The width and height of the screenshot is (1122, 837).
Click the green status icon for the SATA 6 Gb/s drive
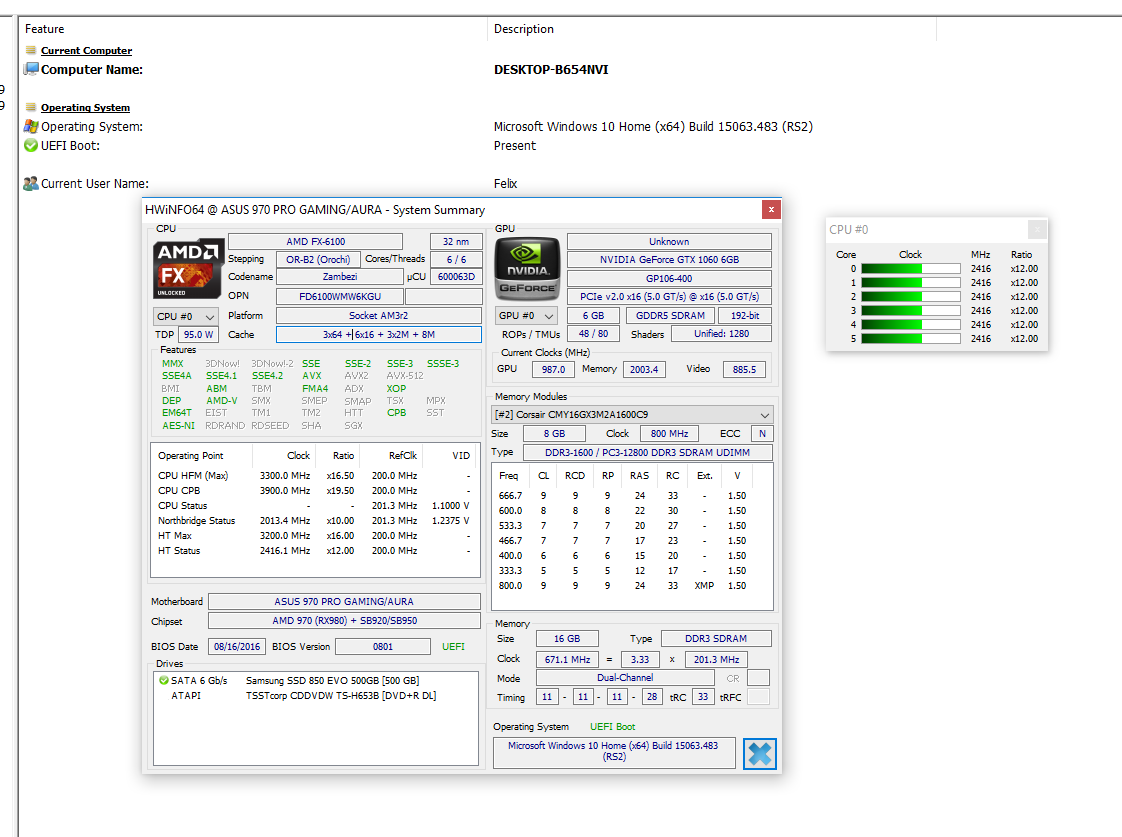(164, 680)
